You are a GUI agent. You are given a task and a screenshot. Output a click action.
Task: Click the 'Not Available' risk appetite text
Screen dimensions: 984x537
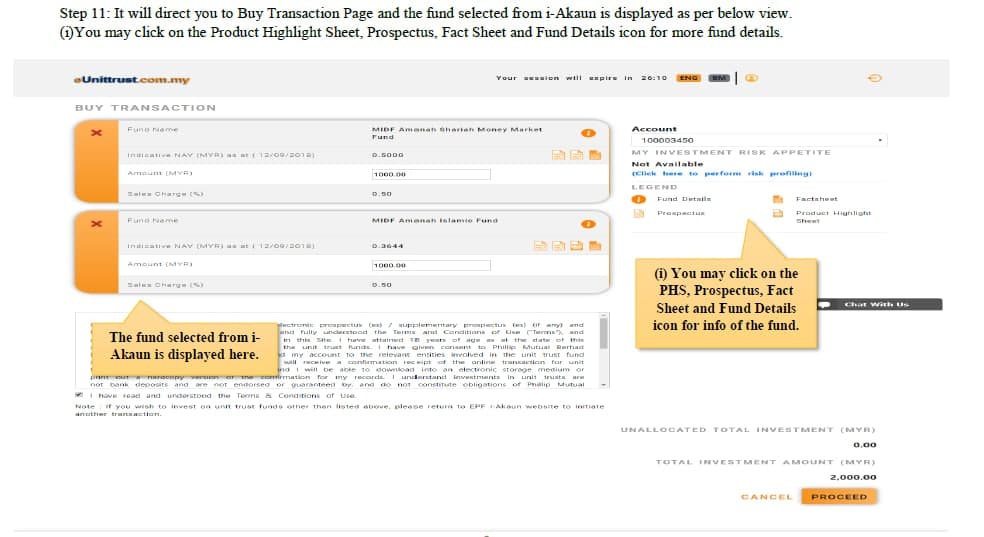667,164
